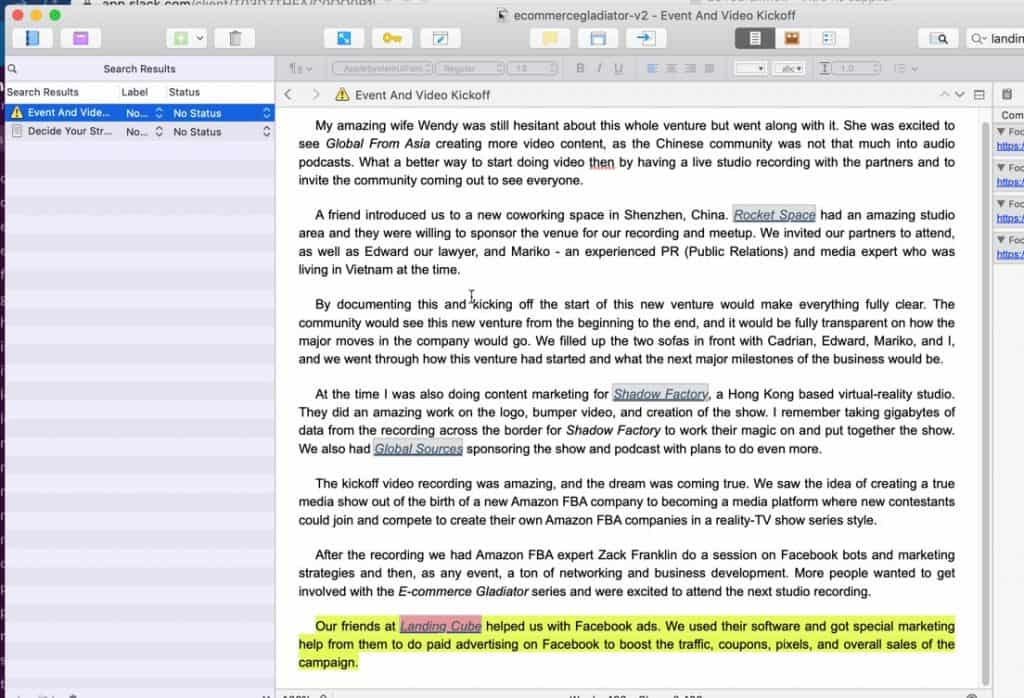Switch to Outliner view mode
The width and height of the screenshot is (1024, 698).
(x=829, y=39)
